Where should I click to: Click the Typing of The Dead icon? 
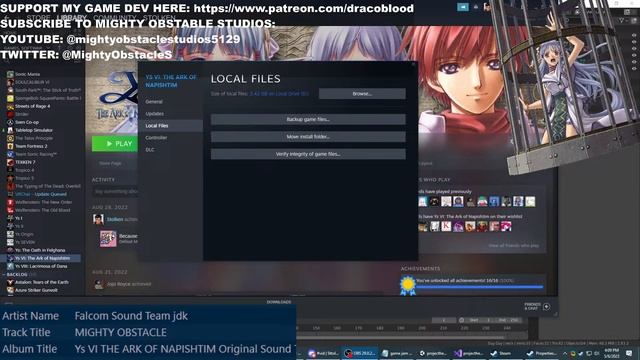point(10,186)
